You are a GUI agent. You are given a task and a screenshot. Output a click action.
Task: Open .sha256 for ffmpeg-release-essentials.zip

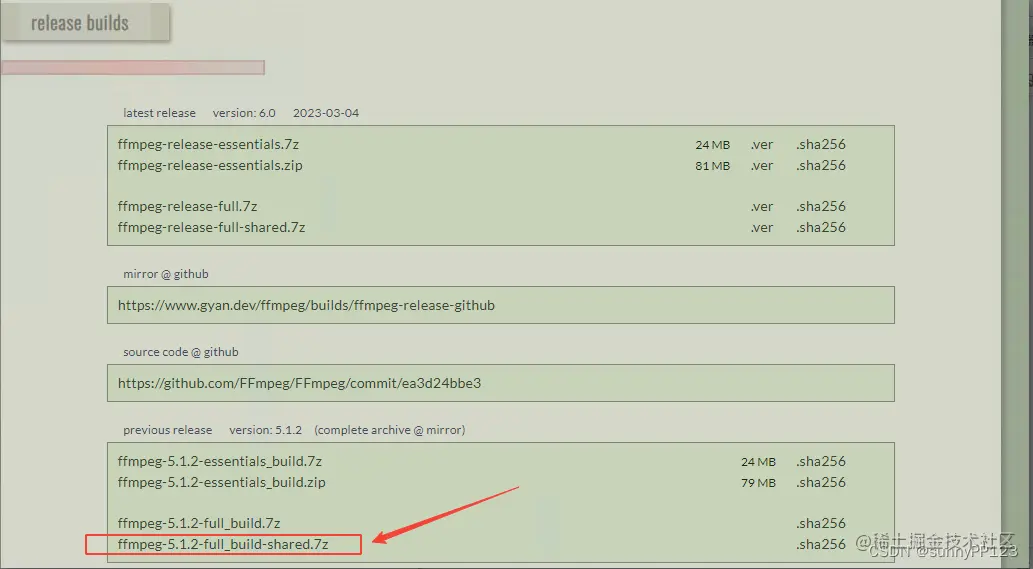click(820, 165)
